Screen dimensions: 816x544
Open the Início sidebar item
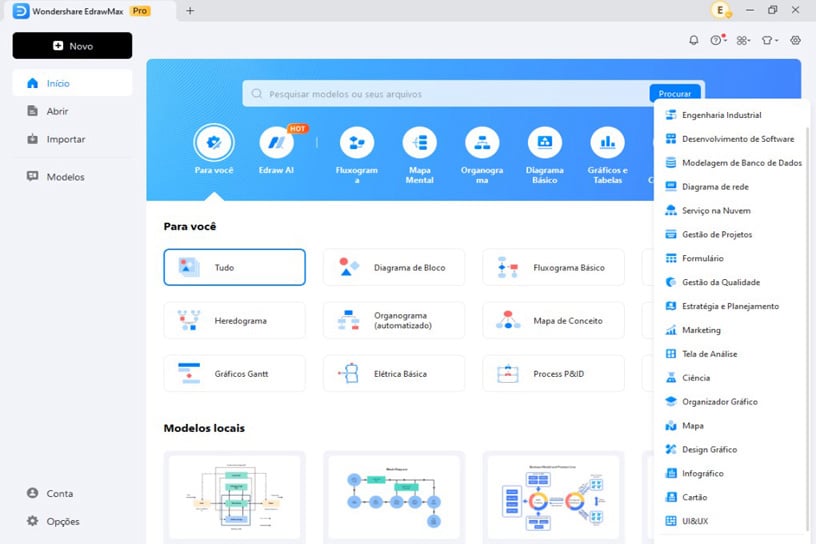pyautogui.click(x=72, y=83)
